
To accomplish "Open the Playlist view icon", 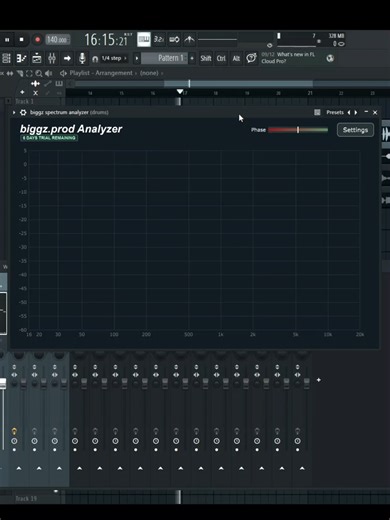I will [x=6, y=58].
